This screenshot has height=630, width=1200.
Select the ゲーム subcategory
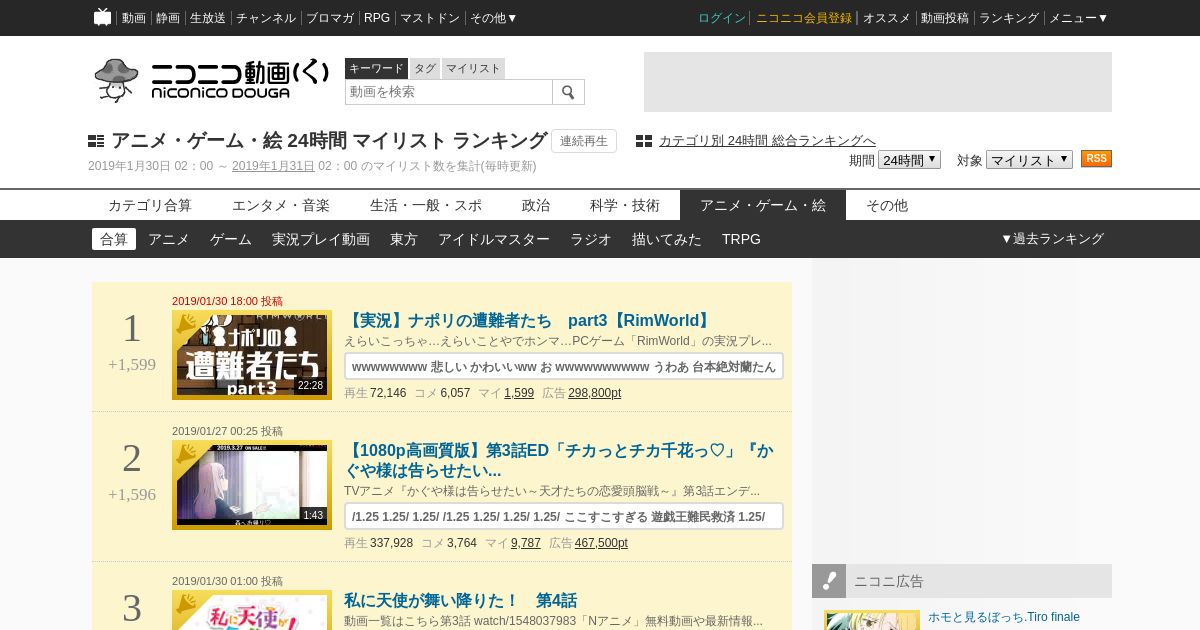(x=231, y=239)
